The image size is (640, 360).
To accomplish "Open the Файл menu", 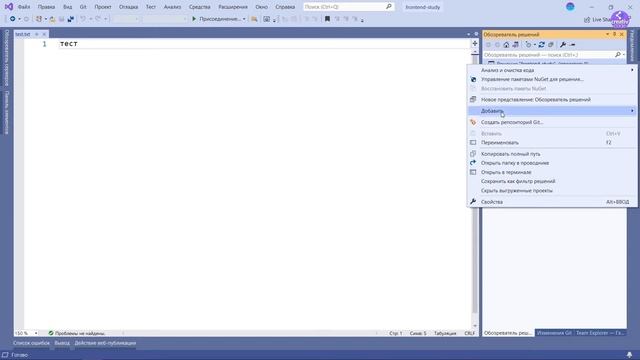I will [x=24, y=7].
